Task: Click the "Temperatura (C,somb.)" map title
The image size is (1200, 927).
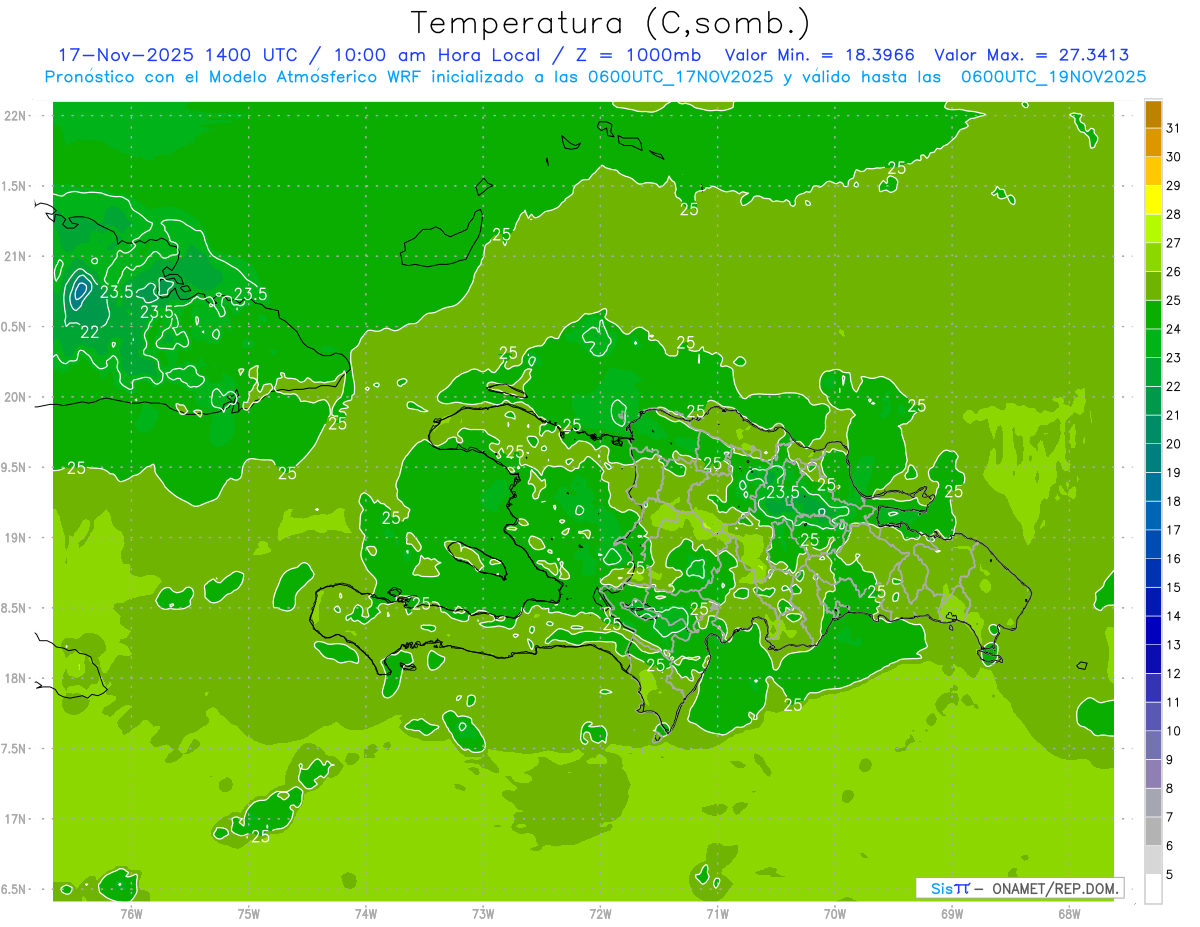Action: (x=611, y=24)
